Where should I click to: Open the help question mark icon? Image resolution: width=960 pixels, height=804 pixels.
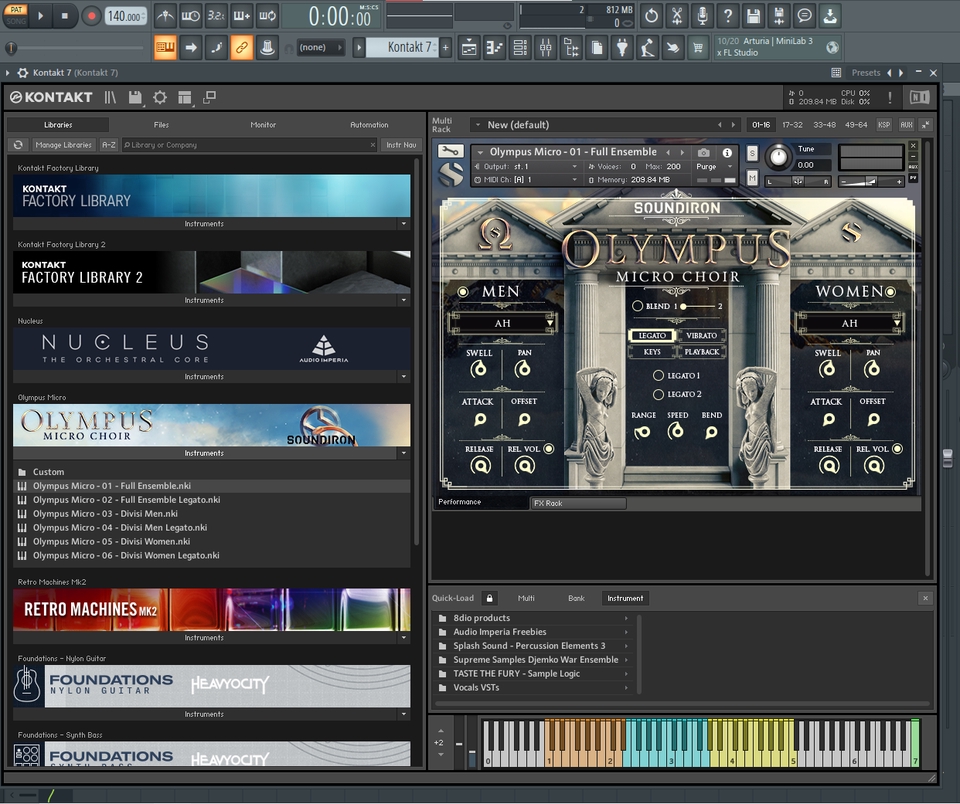coord(728,16)
